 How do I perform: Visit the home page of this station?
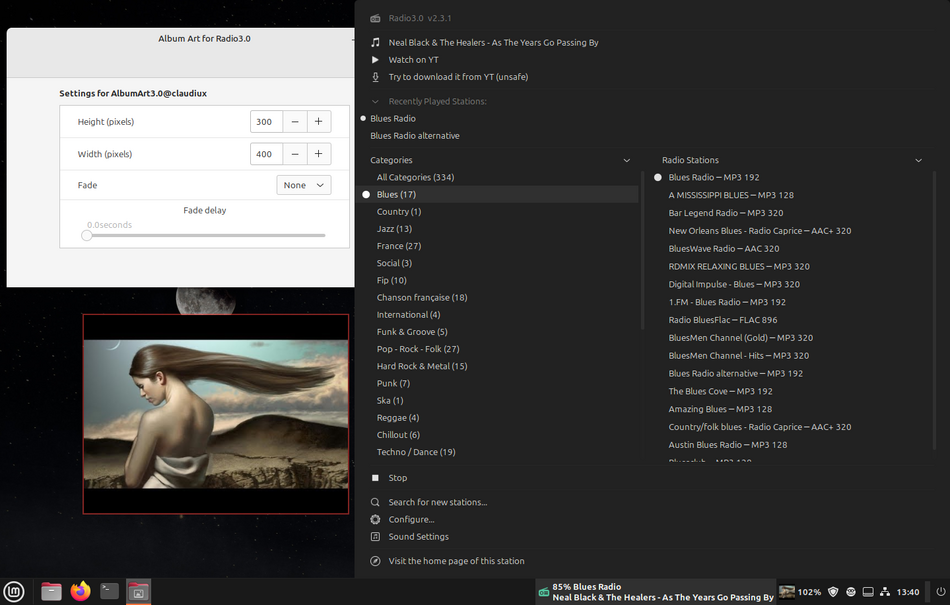click(x=456, y=561)
